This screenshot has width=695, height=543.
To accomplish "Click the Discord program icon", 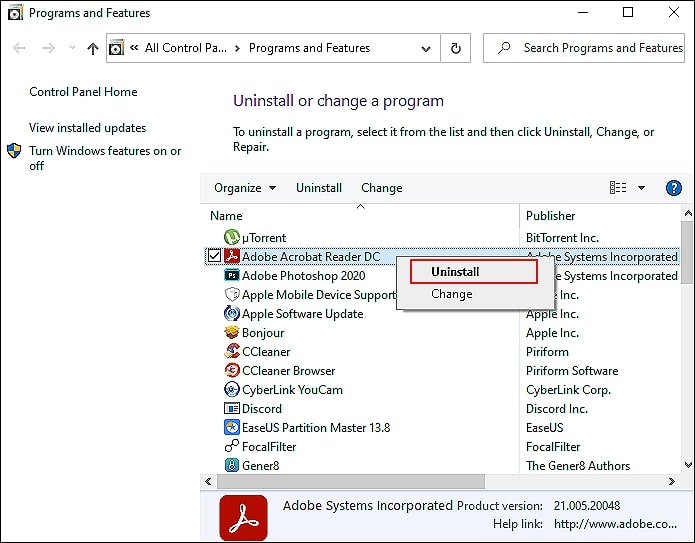I will tap(232, 408).
